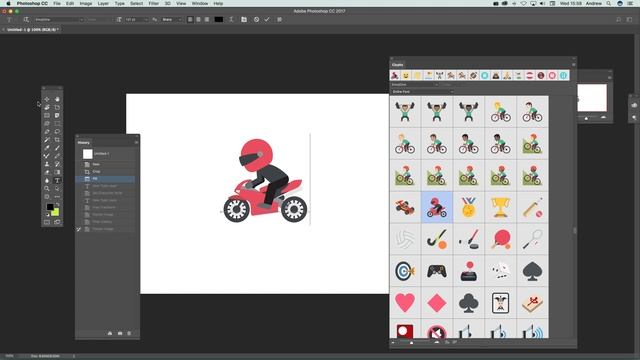The image size is (640, 360).
Task: Select the Crop history state
Action: [105, 171]
